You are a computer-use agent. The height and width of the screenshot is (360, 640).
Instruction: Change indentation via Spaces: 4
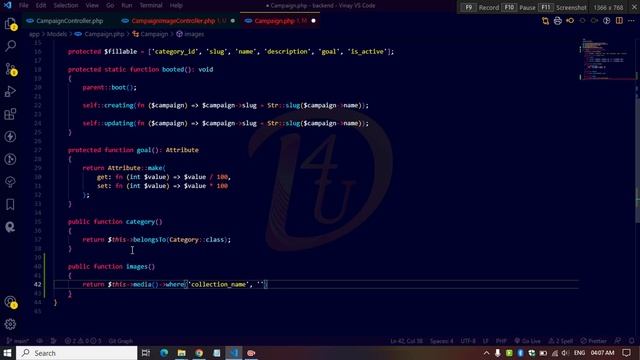[442, 341]
